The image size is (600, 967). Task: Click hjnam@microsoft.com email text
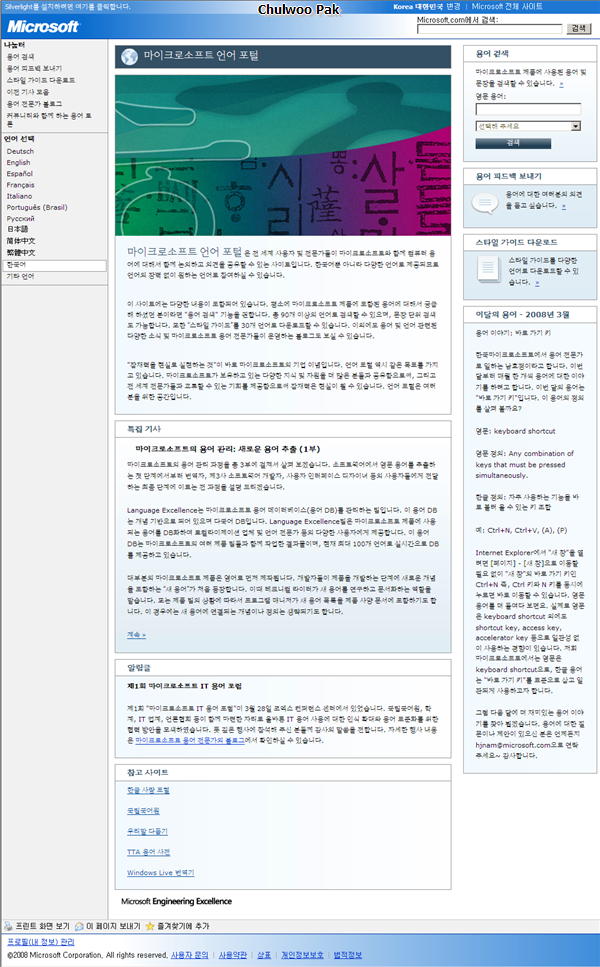[x=513, y=745]
